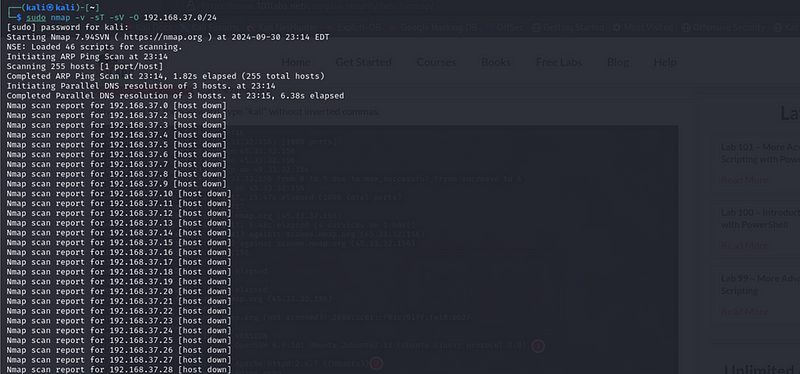Click the scan report line for 192.168.37.2

coord(117,115)
